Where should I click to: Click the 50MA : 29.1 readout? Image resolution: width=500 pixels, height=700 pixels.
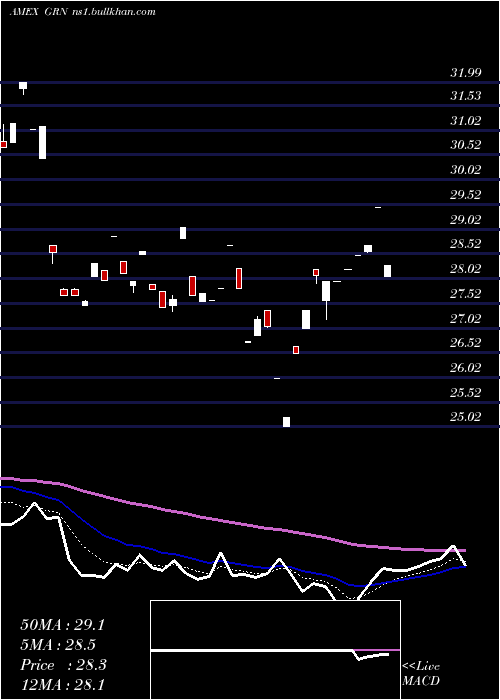pos(62,625)
